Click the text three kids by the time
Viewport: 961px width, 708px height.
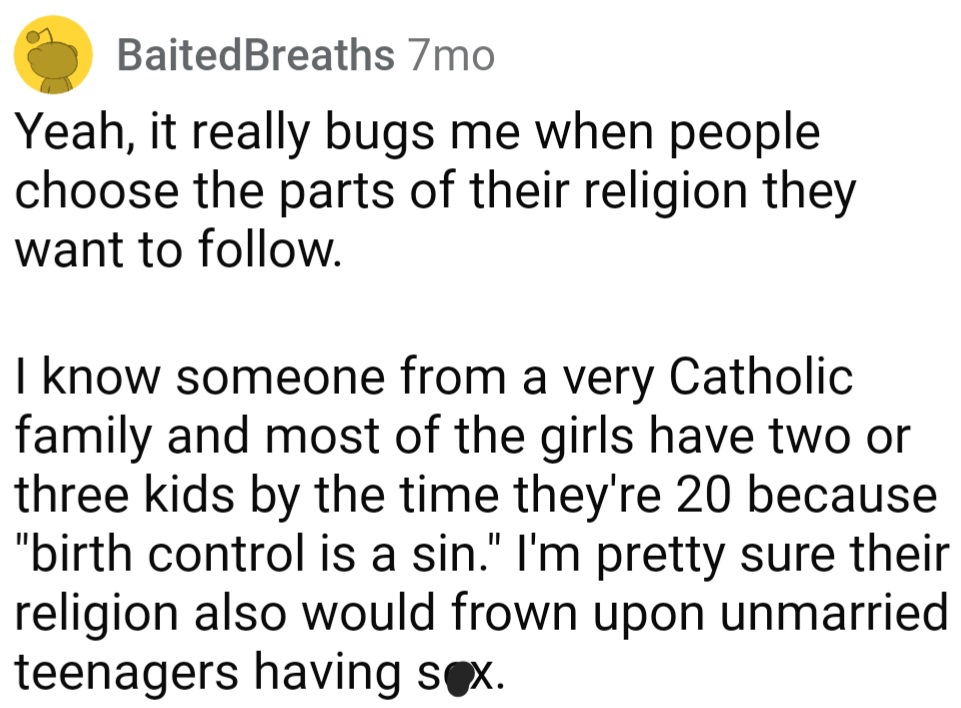[x=257, y=495]
